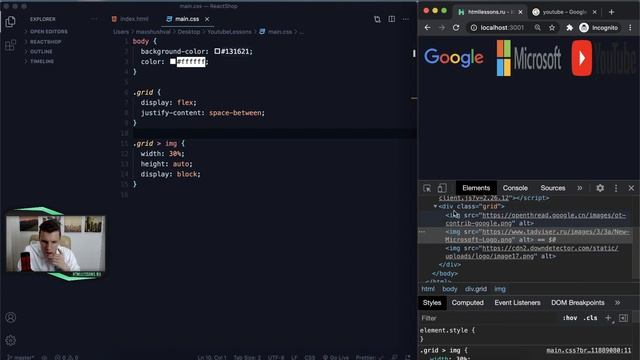Click the zoom magnifier in address bar
Viewport: 640px width, 360px height.
click(x=538, y=28)
